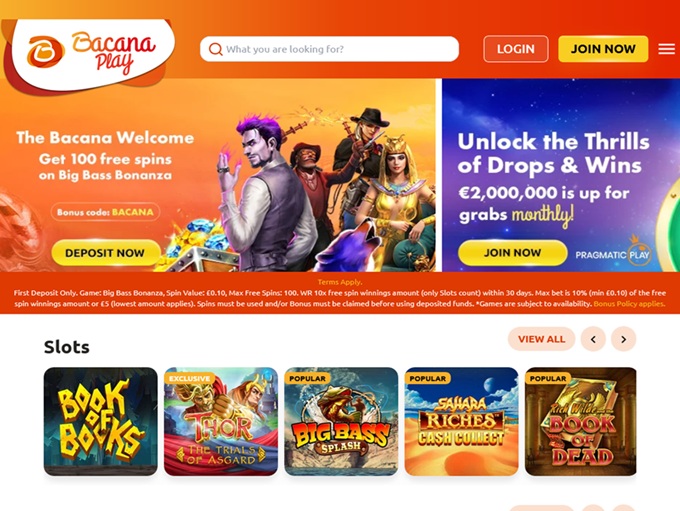Open the Book of Books slot

tap(101, 421)
